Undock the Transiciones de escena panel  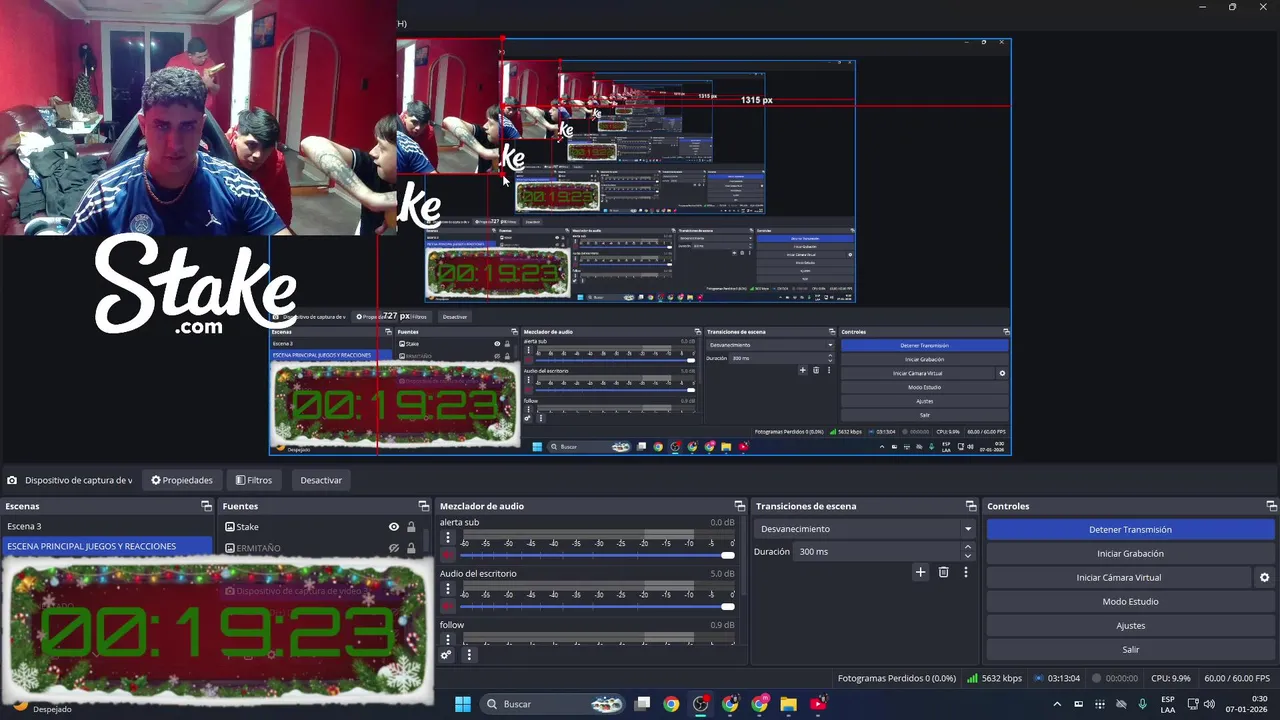click(970, 506)
